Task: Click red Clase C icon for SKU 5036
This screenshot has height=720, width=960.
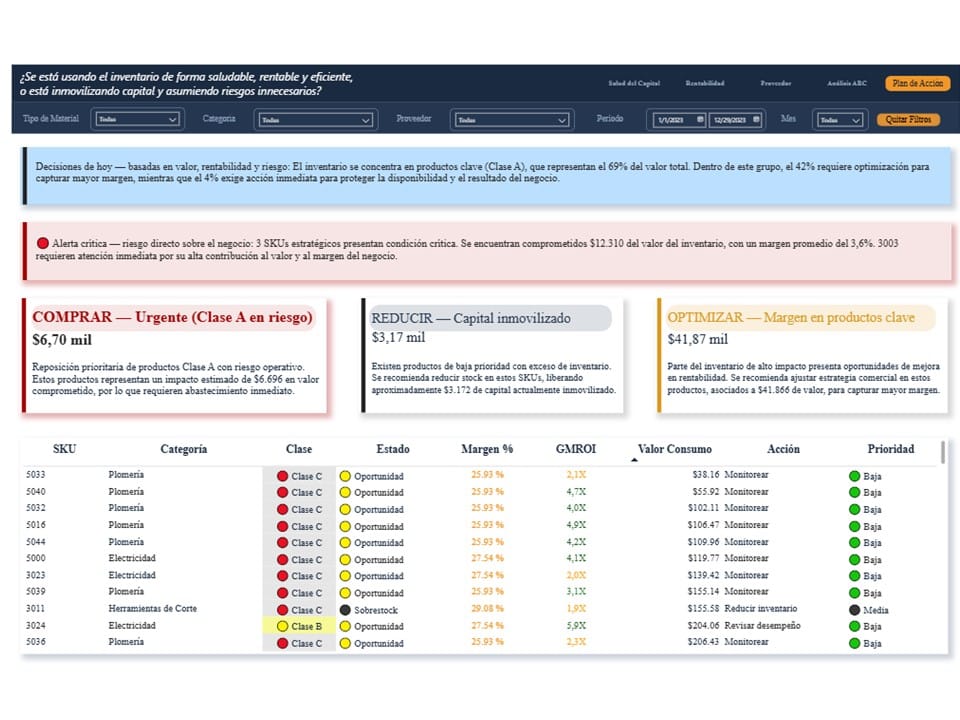Action: point(282,643)
